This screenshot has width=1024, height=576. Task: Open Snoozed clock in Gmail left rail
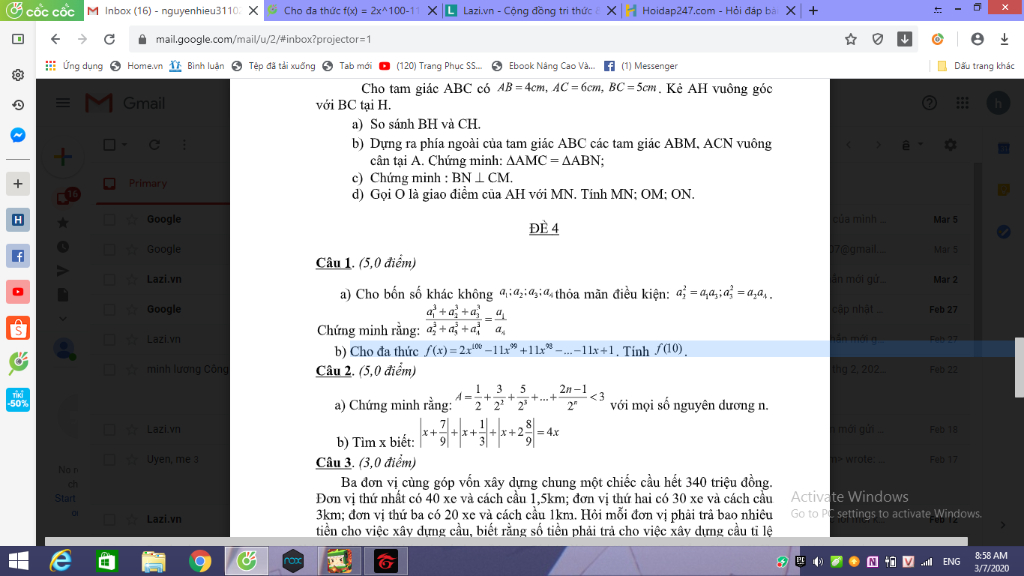63,247
